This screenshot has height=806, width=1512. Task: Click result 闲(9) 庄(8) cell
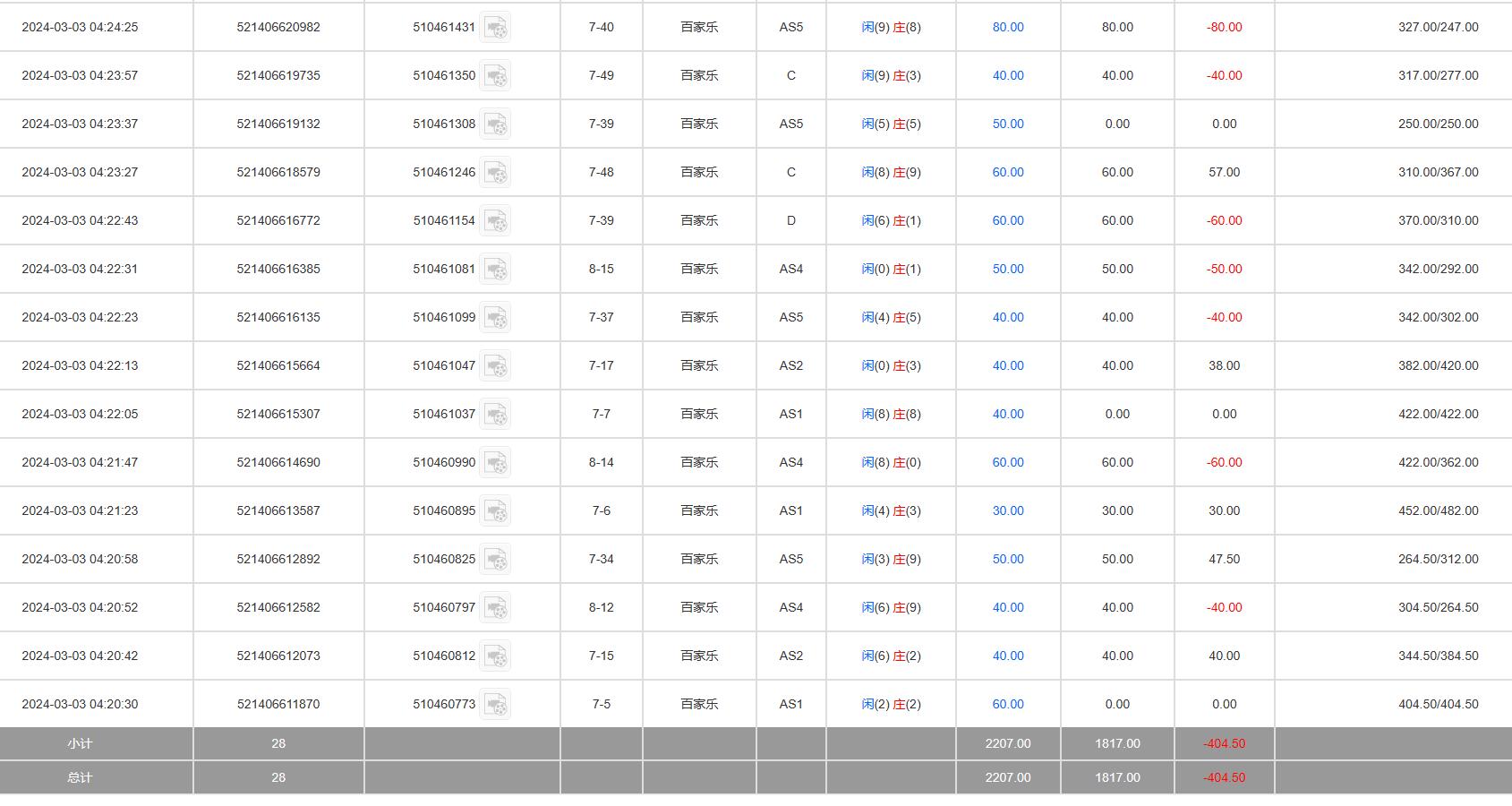coord(891,27)
